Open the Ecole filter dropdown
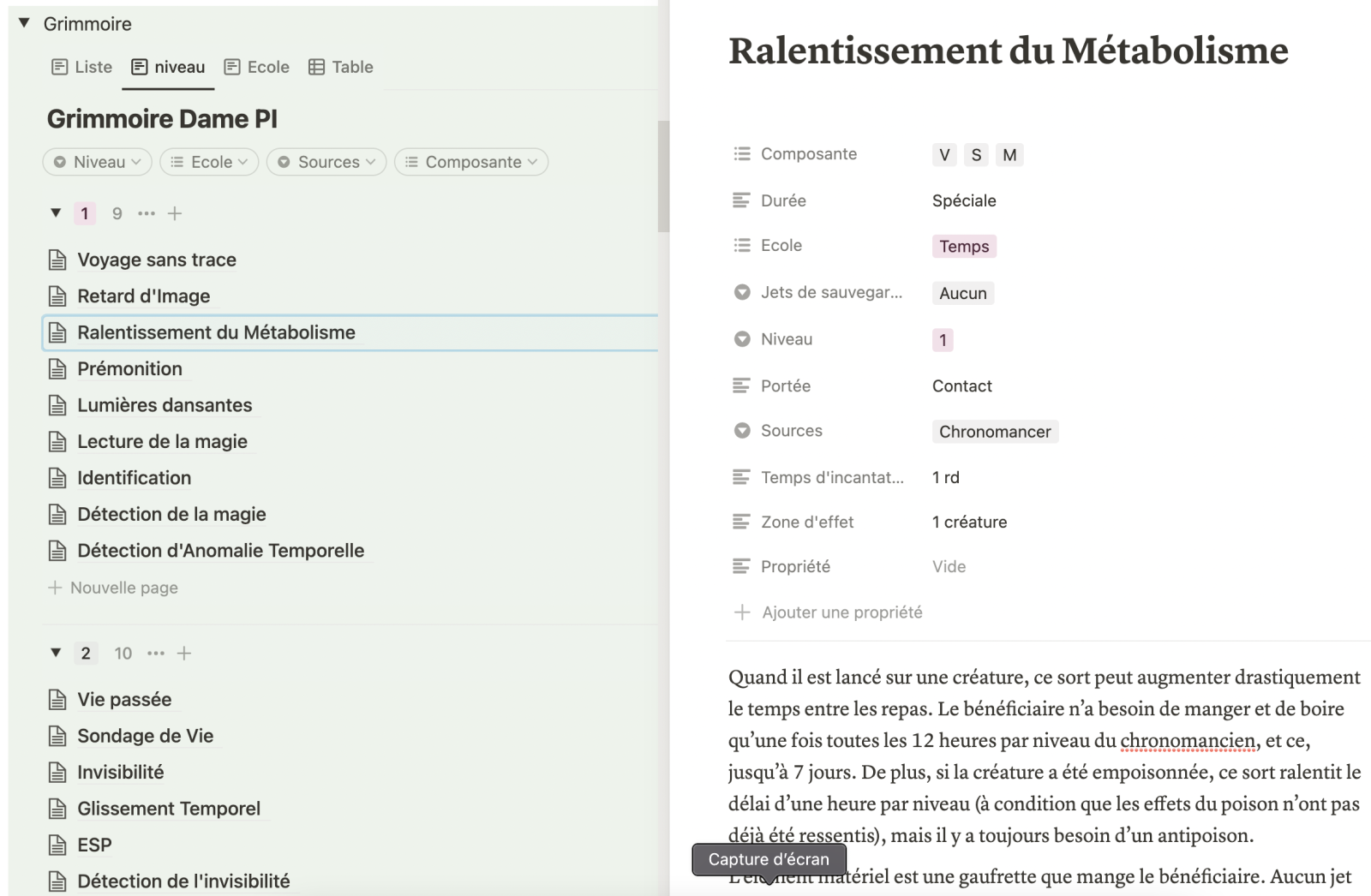Screen dimensions: 1371x896 point(210,162)
